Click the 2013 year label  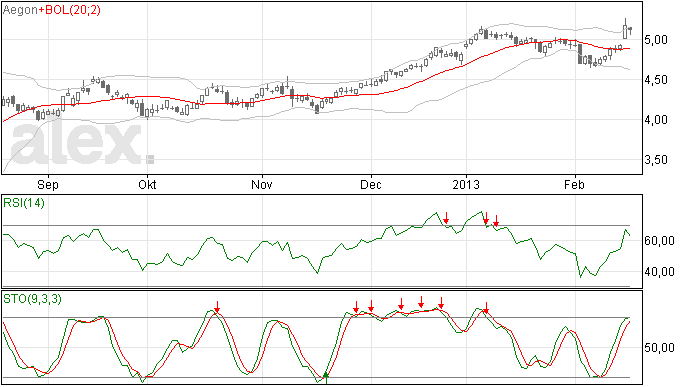click(x=466, y=184)
